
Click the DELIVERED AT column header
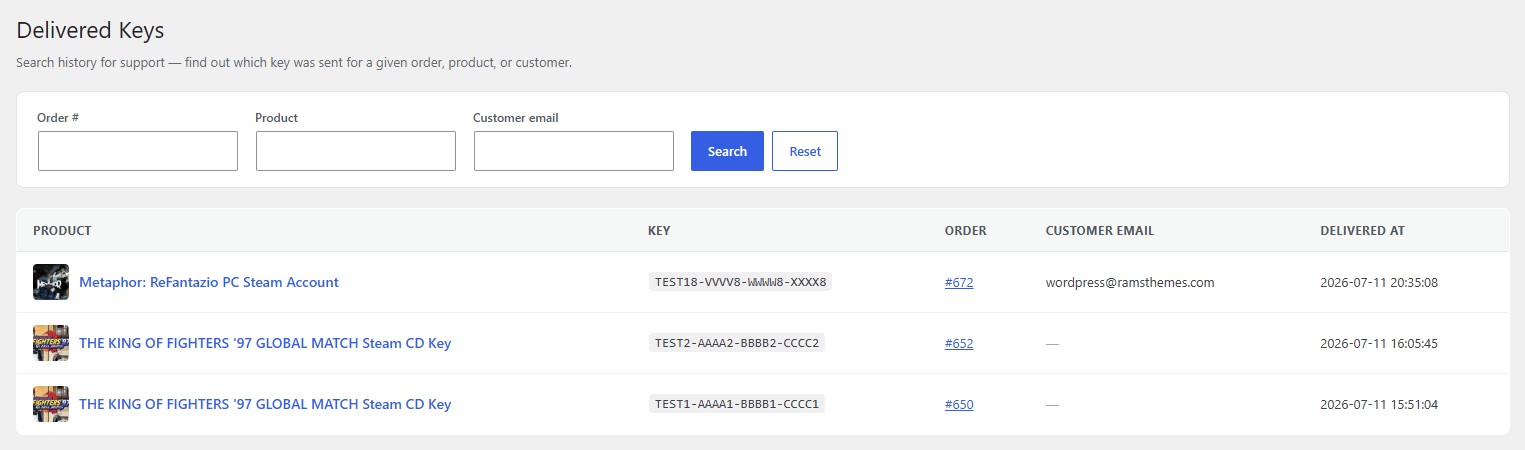pyautogui.click(x=1362, y=230)
